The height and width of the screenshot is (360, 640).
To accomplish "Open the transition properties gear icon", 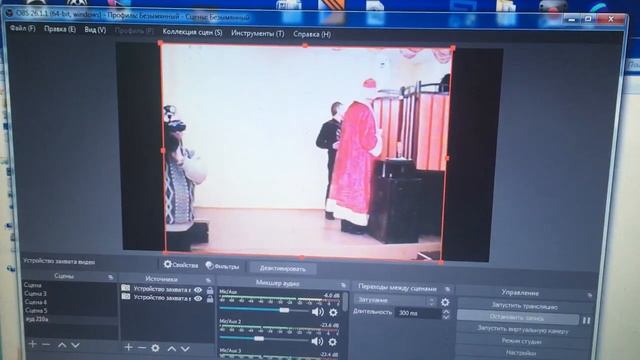I will pos(445,302).
